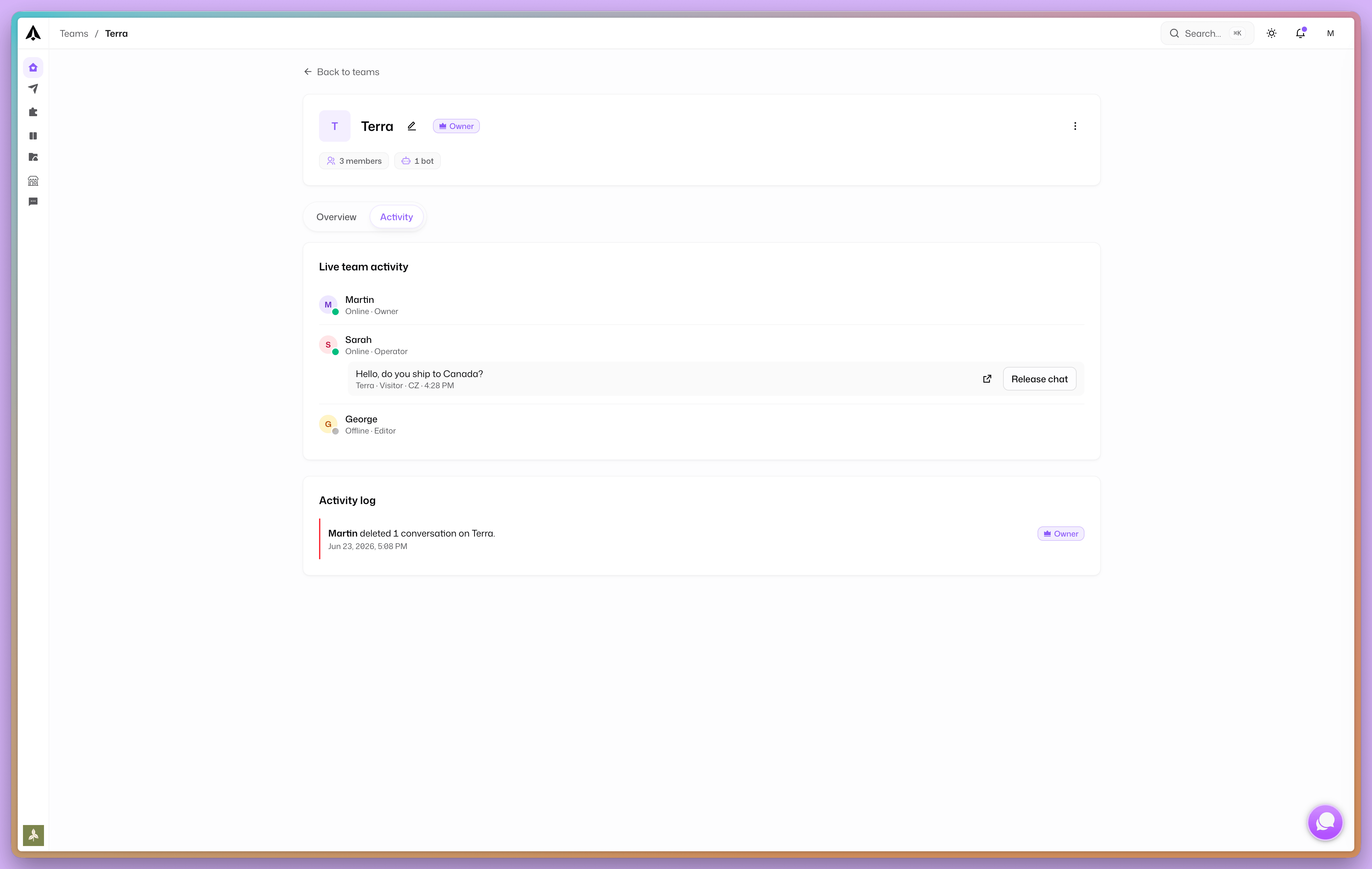Image resolution: width=1372 pixels, height=869 pixels.
Task: Click the green workspace avatar thumbnail
Action: tap(33, 836)
